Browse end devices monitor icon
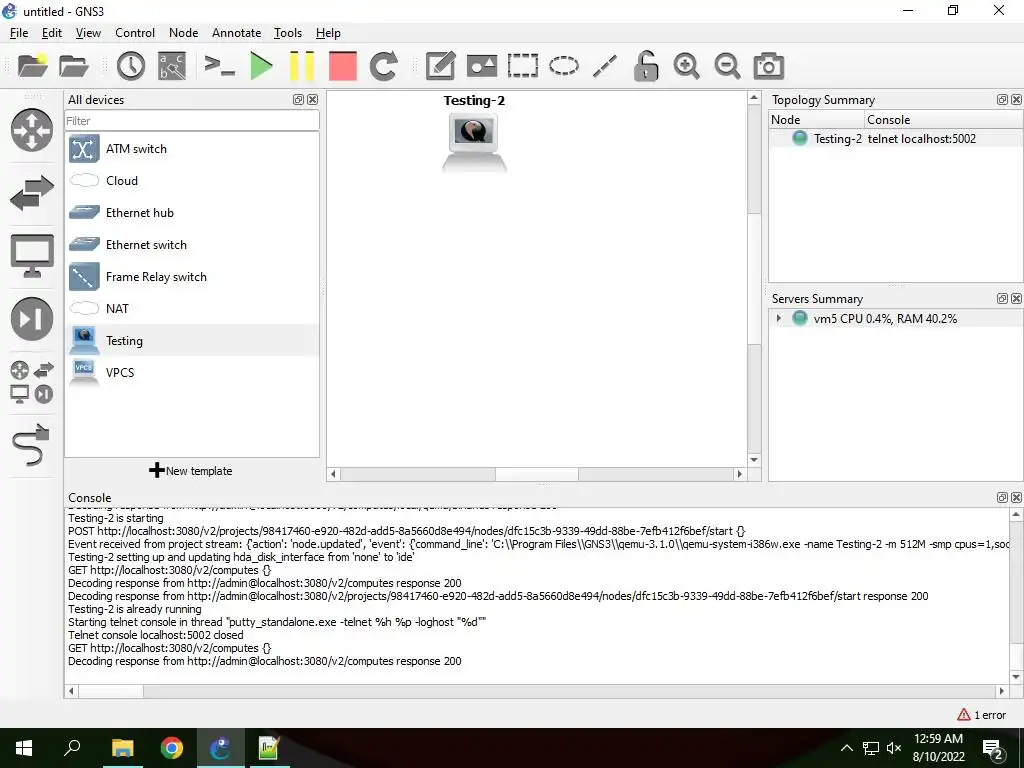Screen dimensions: 1024x768 tap(31, 256)
